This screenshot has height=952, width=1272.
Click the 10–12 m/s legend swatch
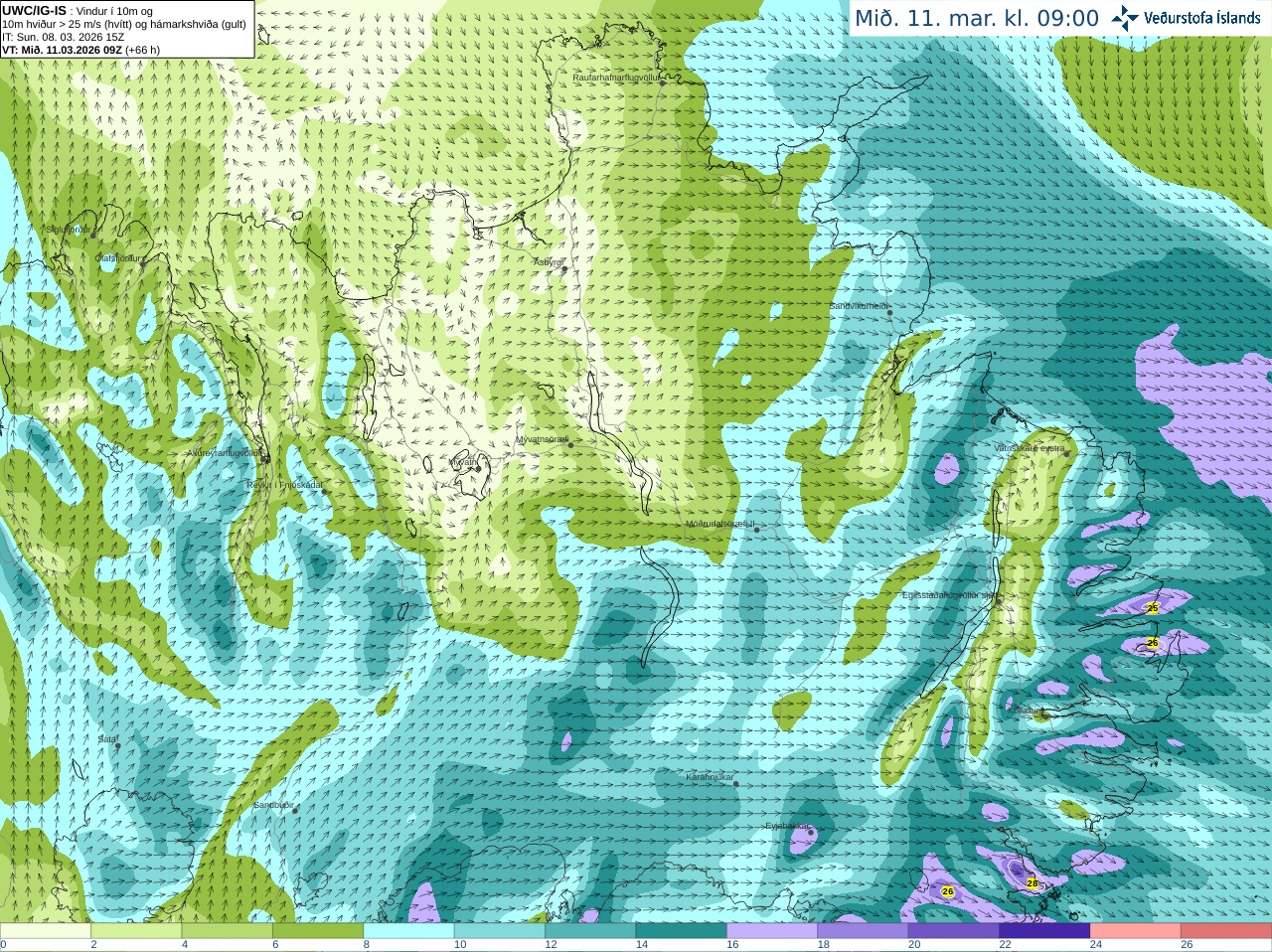500,931
